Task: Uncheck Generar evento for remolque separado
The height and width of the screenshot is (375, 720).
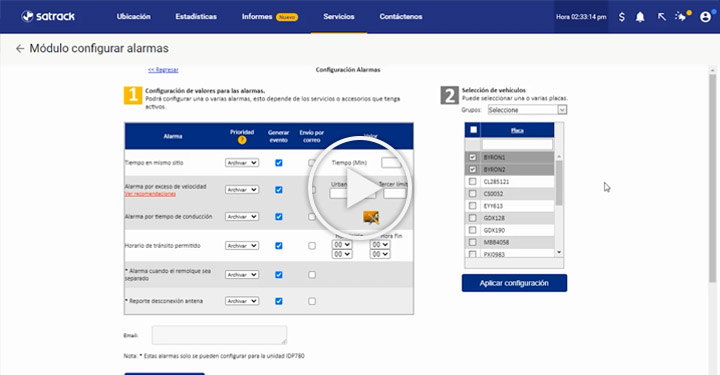Action: (279, 274)
